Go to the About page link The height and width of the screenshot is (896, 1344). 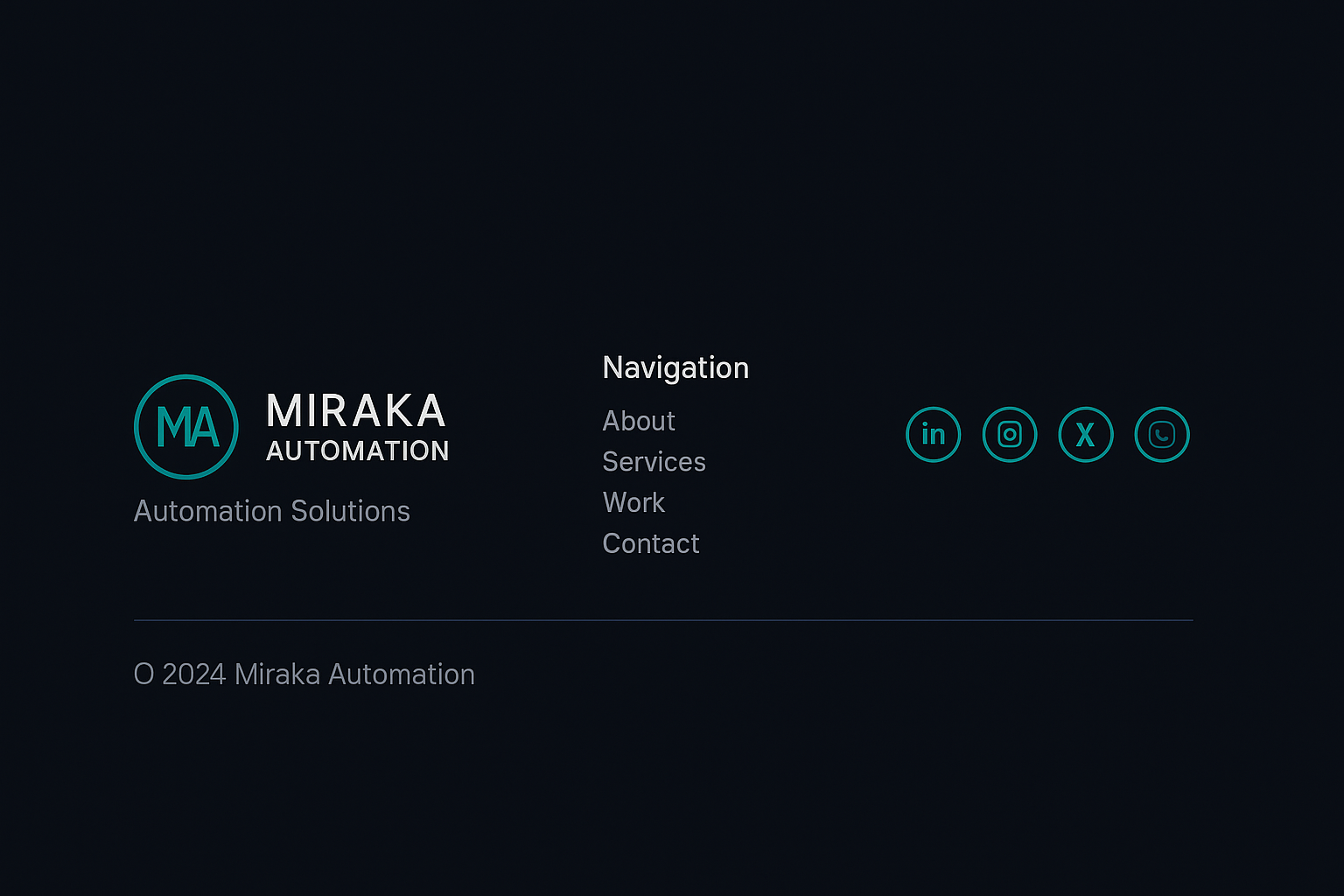[639, 421]
